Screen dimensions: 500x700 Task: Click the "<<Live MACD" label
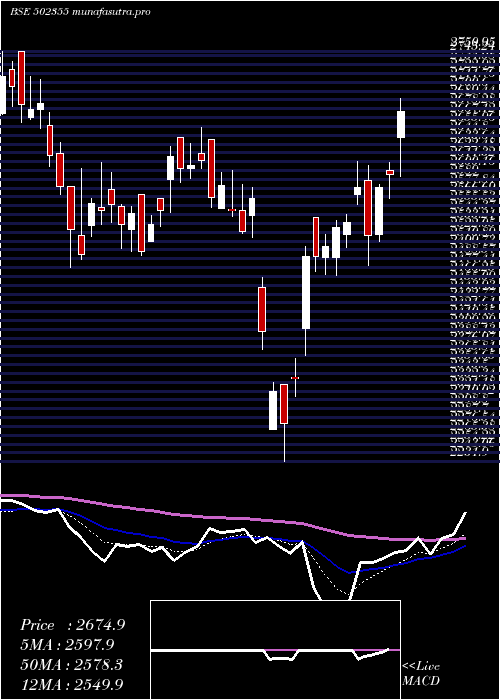tap(421, 674)
